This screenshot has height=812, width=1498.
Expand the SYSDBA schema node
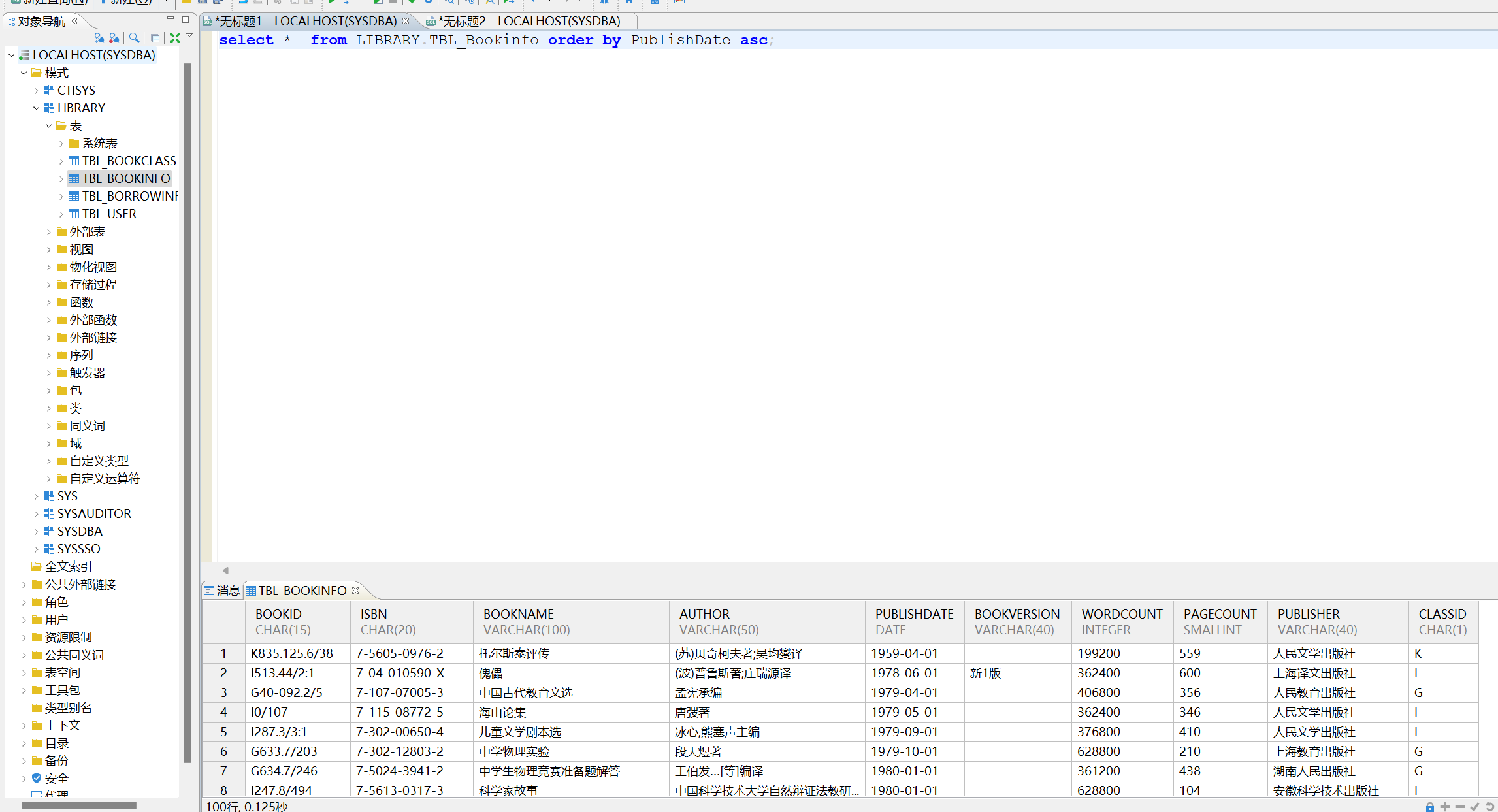click(36, 532)
